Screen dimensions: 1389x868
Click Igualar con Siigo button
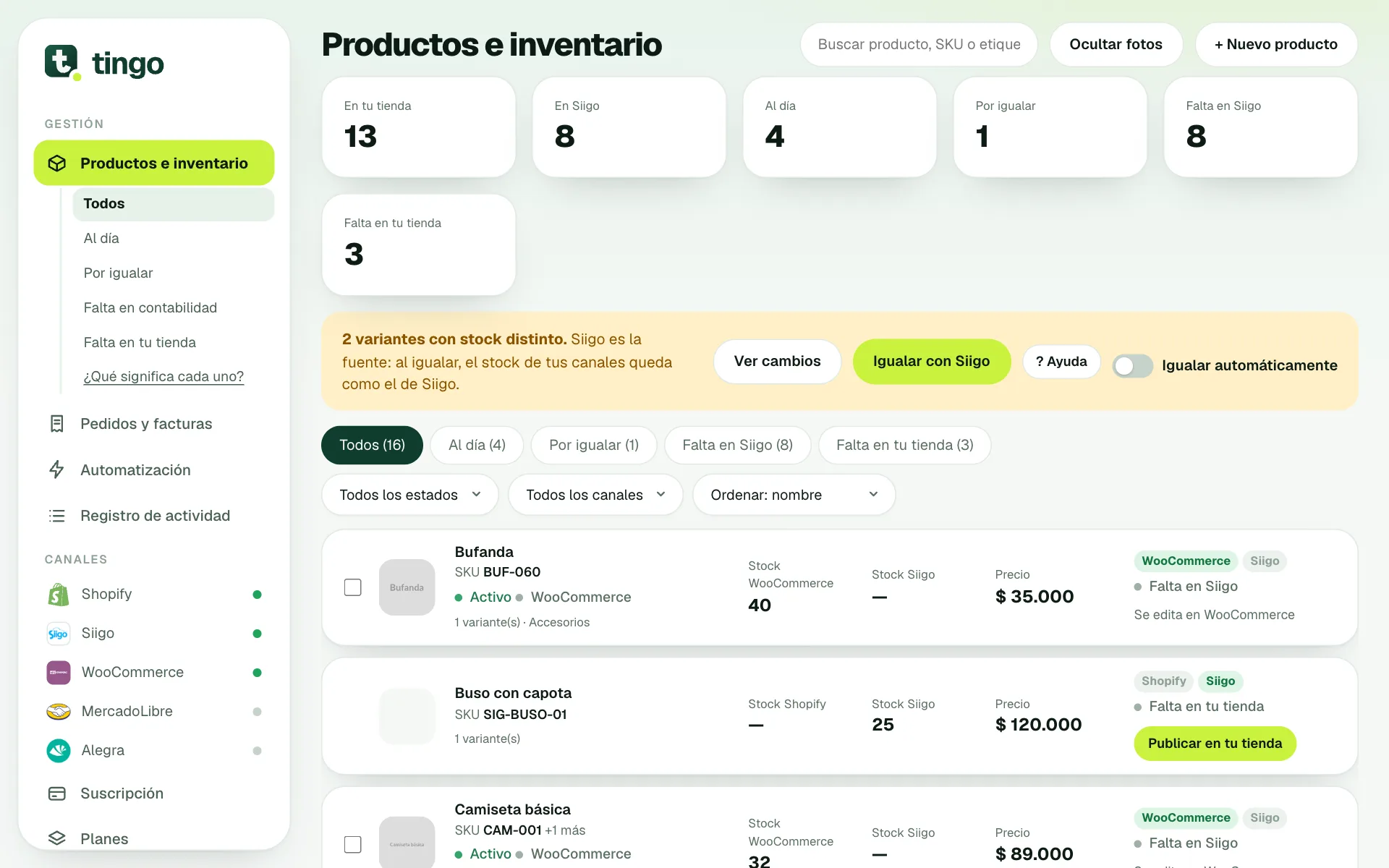pos(932,362)
